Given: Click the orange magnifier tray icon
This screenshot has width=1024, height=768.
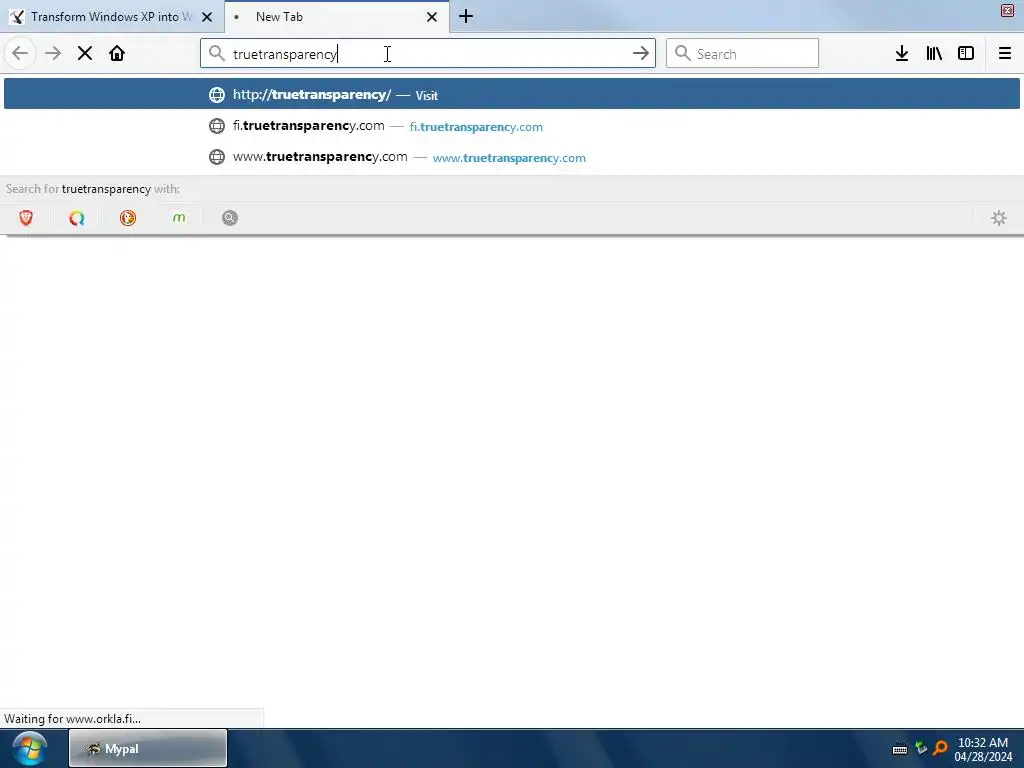Looking at the screenshot, I should [940, 748].
